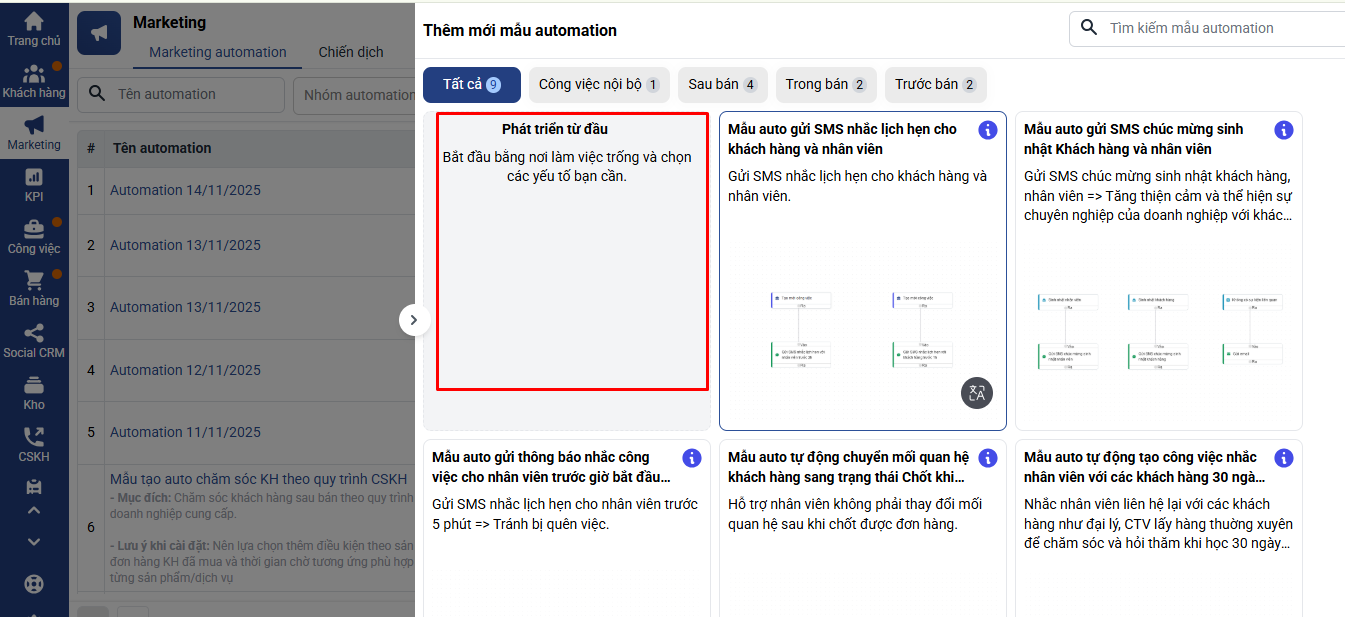Open Automation 14/11/2025 link
Viewport: 1345px width, 617px height.
pos(185,190)
